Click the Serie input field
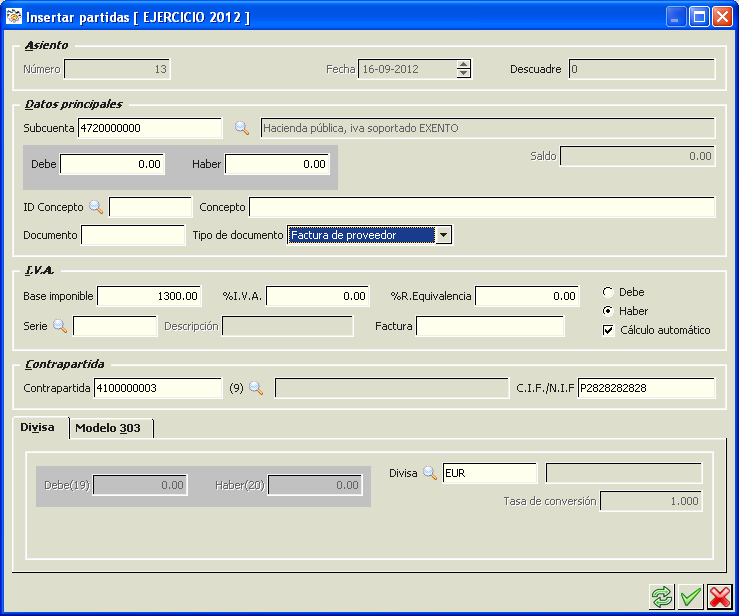739x616 pixels. tap(115, 326)
